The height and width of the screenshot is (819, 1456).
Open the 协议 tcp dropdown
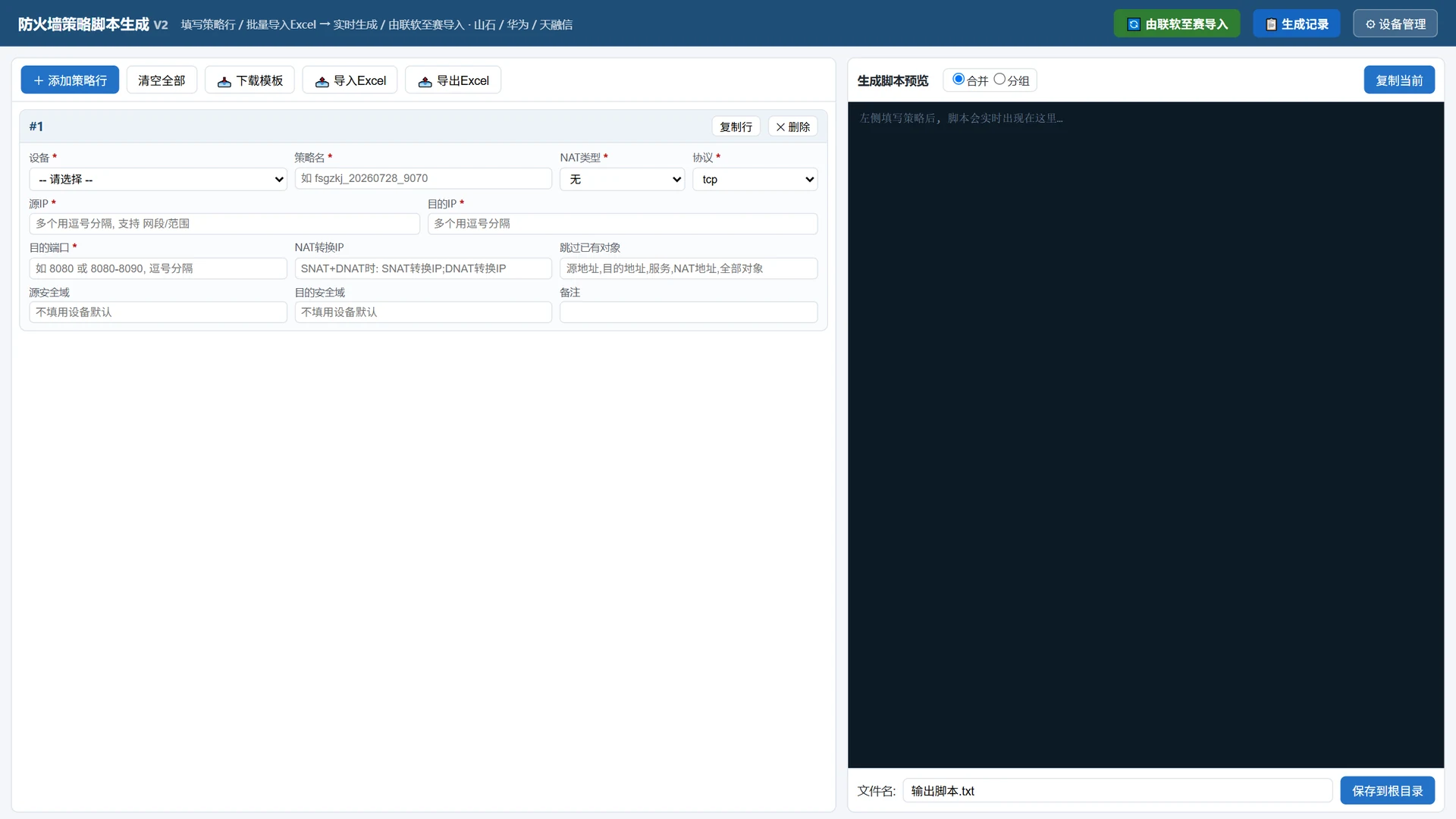(x=755, y=180)
